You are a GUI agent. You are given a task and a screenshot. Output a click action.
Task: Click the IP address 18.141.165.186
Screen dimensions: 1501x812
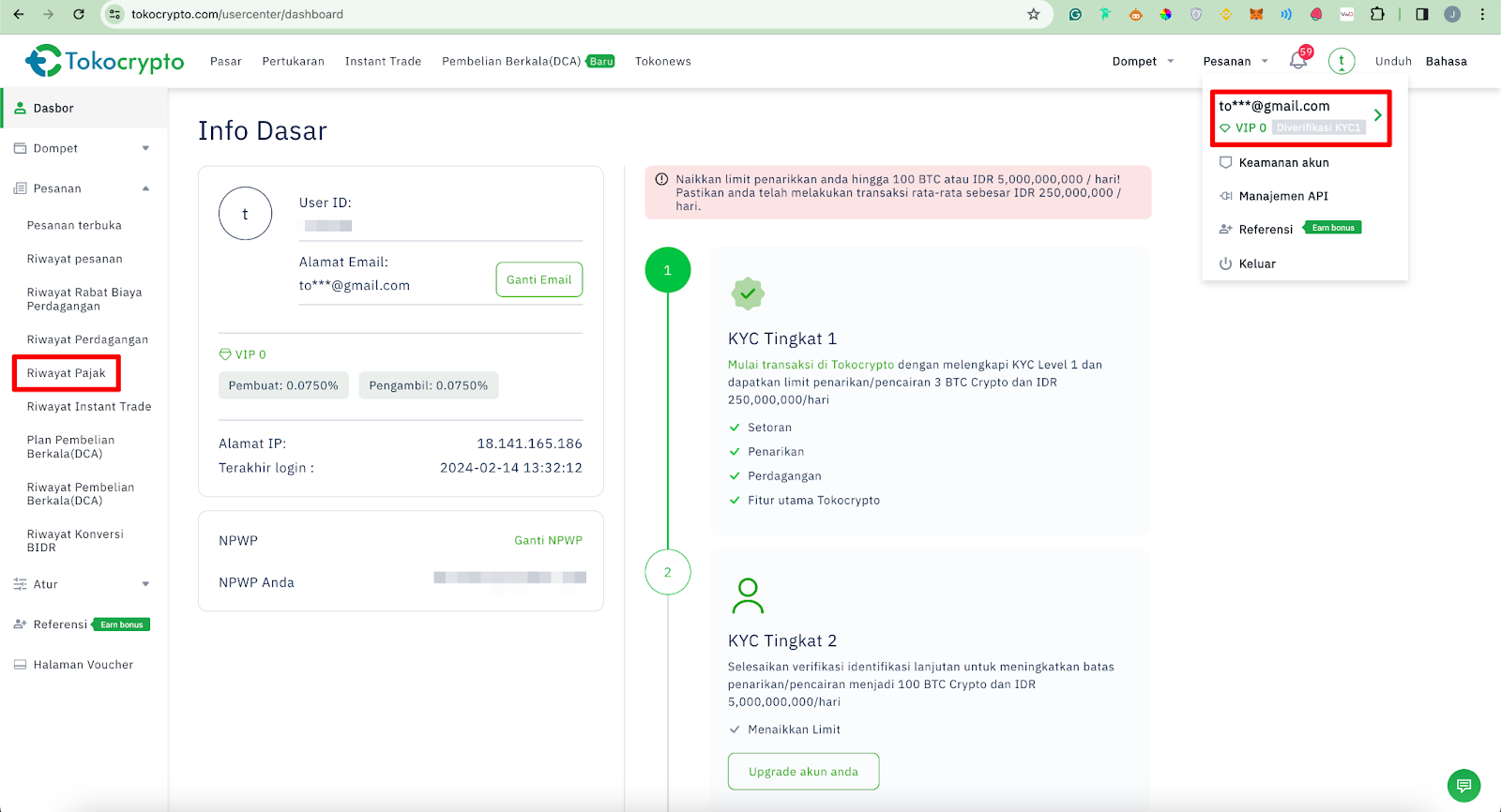(x=529, y=444)
